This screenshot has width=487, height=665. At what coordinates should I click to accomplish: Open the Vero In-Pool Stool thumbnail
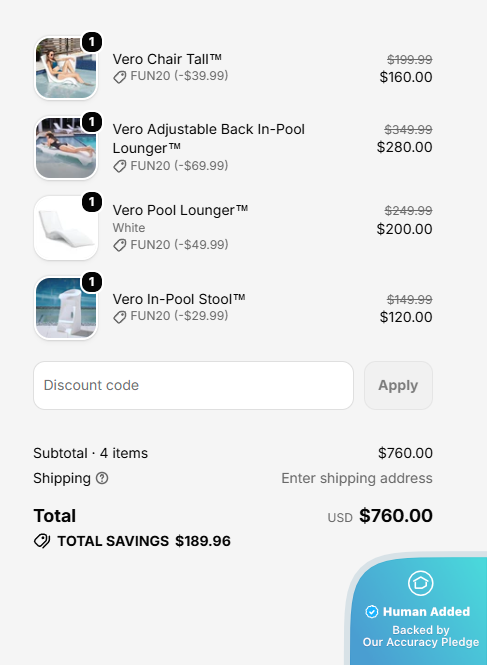pos(66,308)
